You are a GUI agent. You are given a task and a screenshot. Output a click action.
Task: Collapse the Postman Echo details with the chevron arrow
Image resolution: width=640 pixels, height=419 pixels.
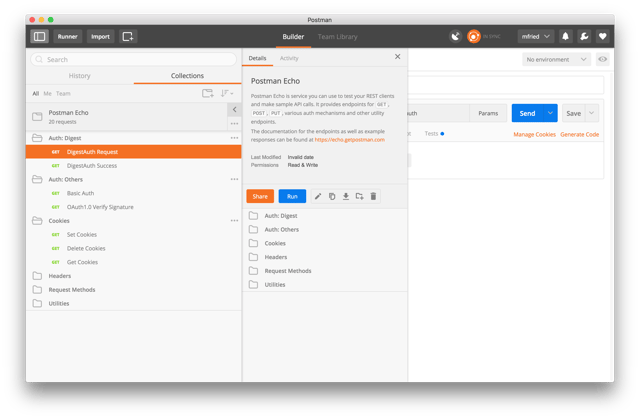[x=234, y=109]
